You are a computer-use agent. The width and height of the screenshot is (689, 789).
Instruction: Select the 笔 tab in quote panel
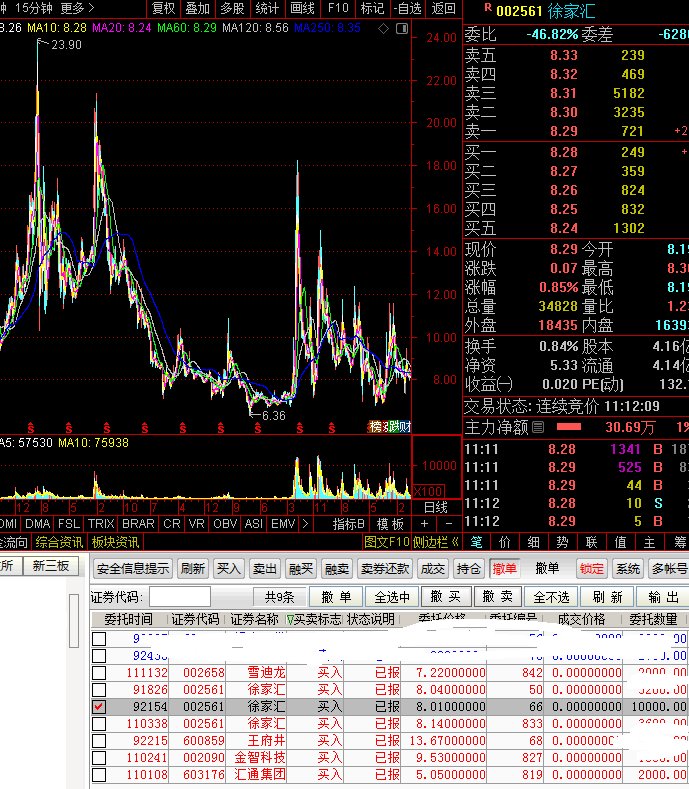pyautogui.click(x=476, y=542)
